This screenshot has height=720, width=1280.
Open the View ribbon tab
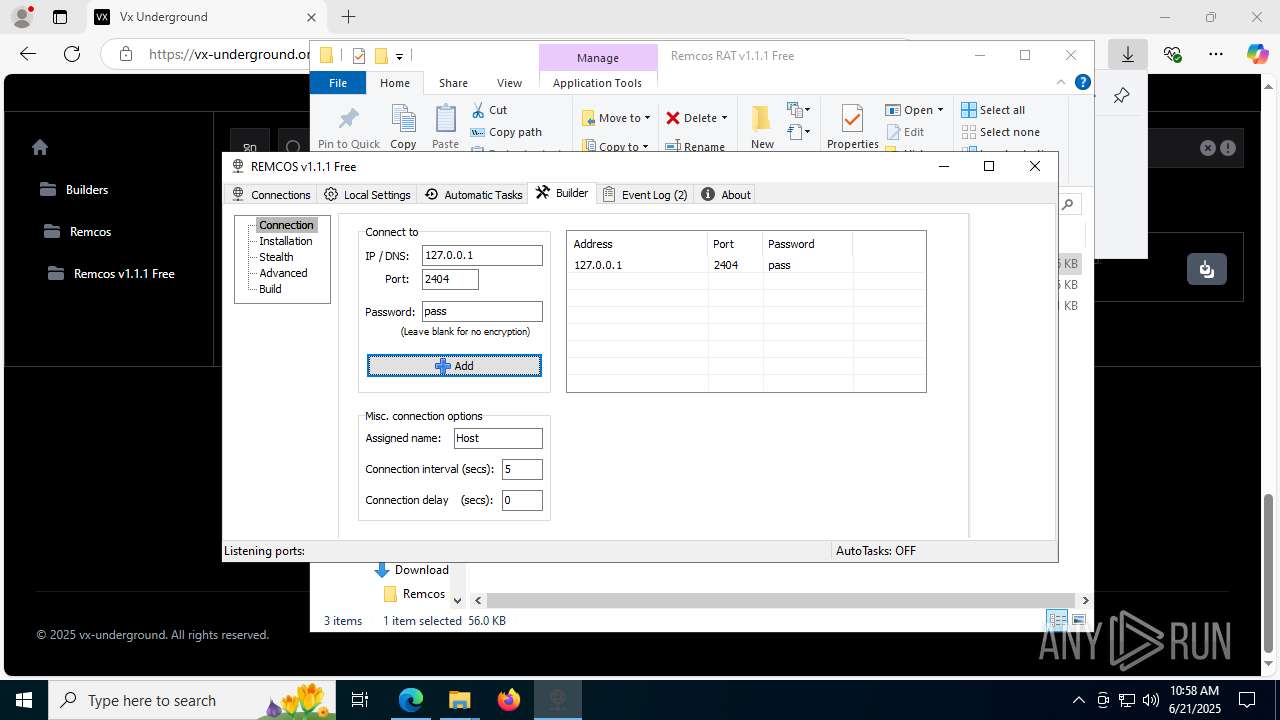[509, 83]
